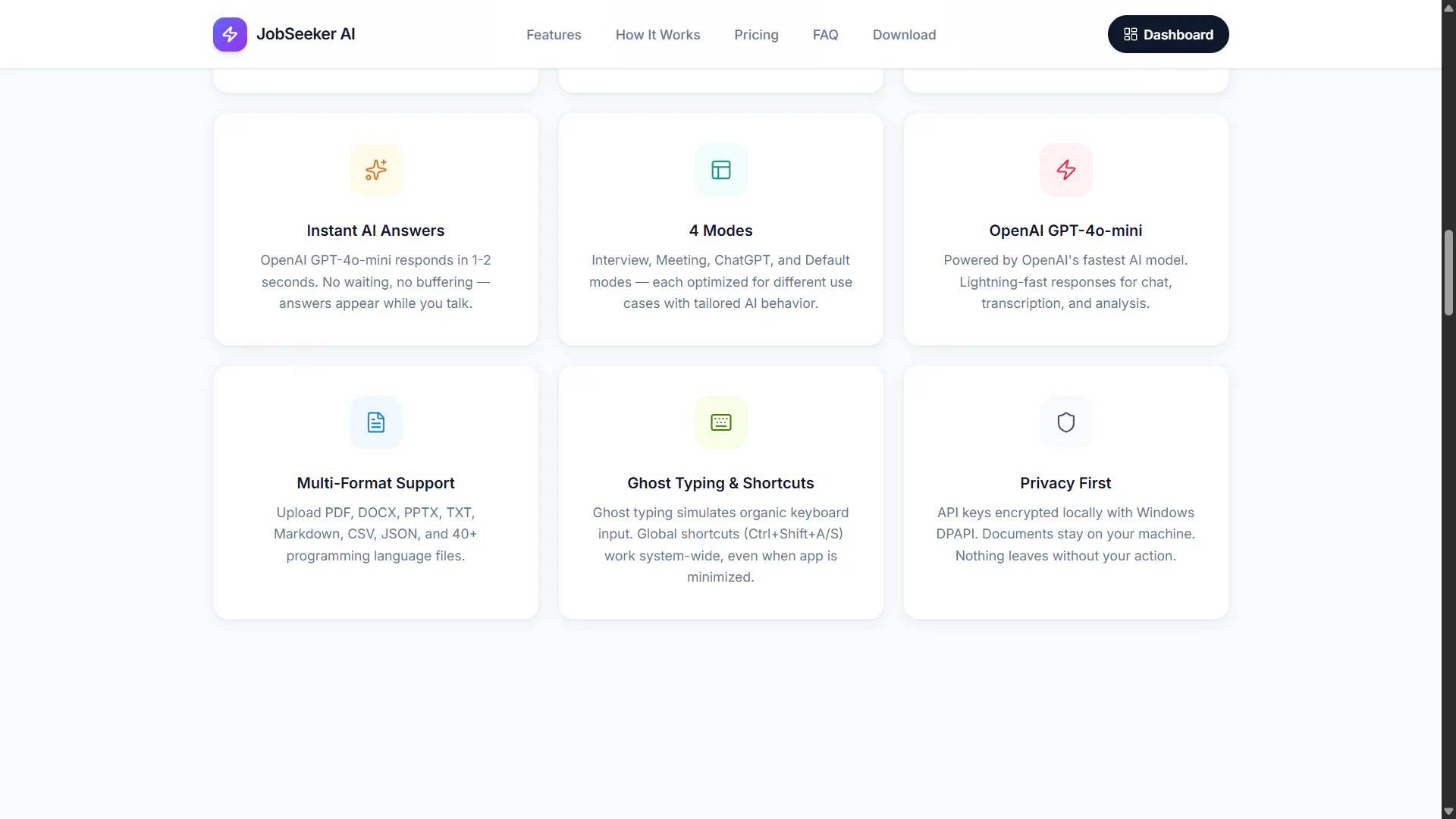Click the text 'Interview, Meeting, ChatGPT, and Default'
The height and width of the screenshot is (819, 1456).
(x=720, y=260)
